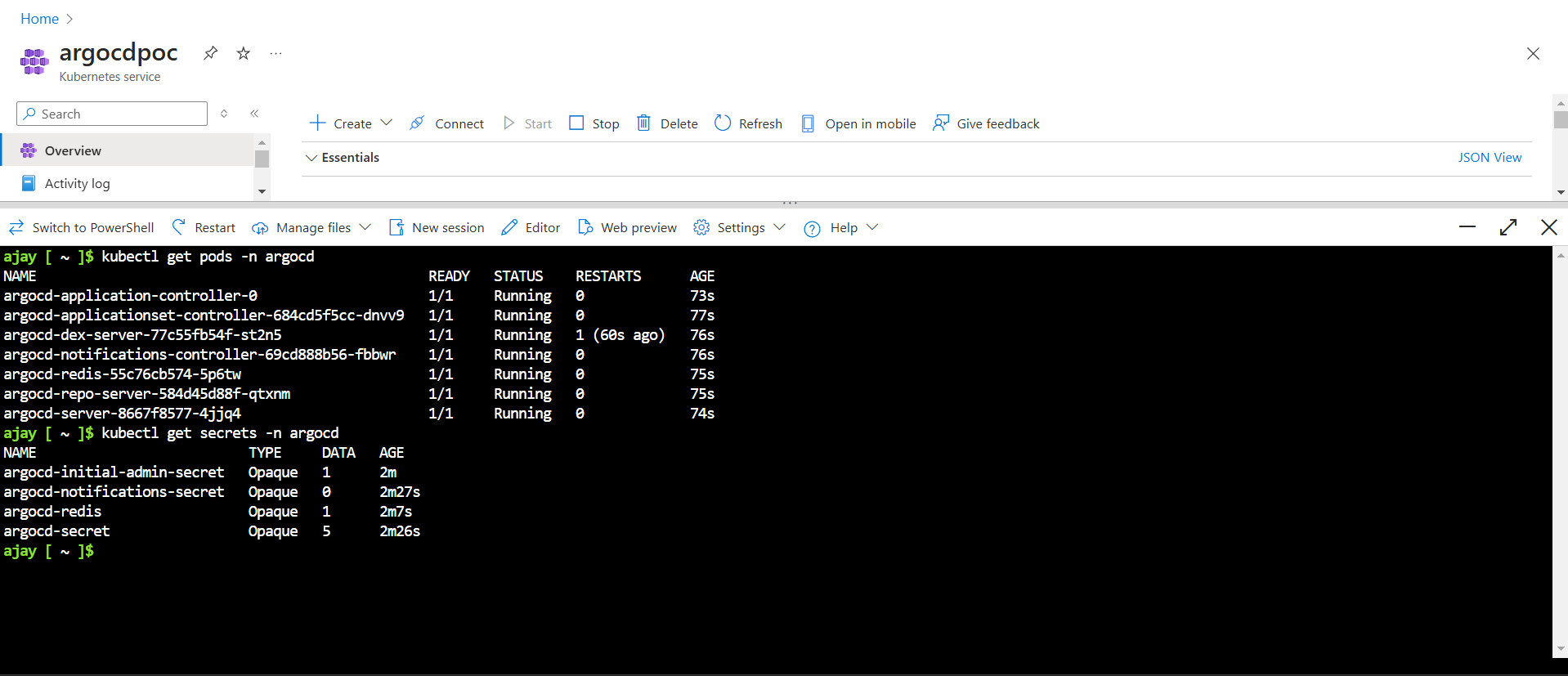Click the argocd-server-8667f8577-4jjq4 pod name
The height and width of the screenshot is (676, 1568).
pos(122,414)
